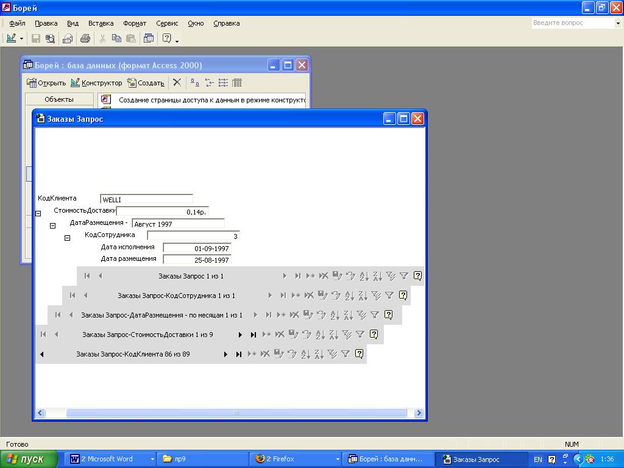Click the СтоимостьДоставки field showing 0,14р.
624x468 pixels.
(162, 212)
